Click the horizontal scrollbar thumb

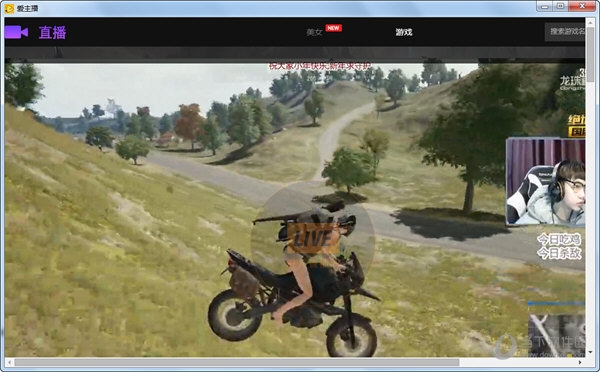coord(236,362)
